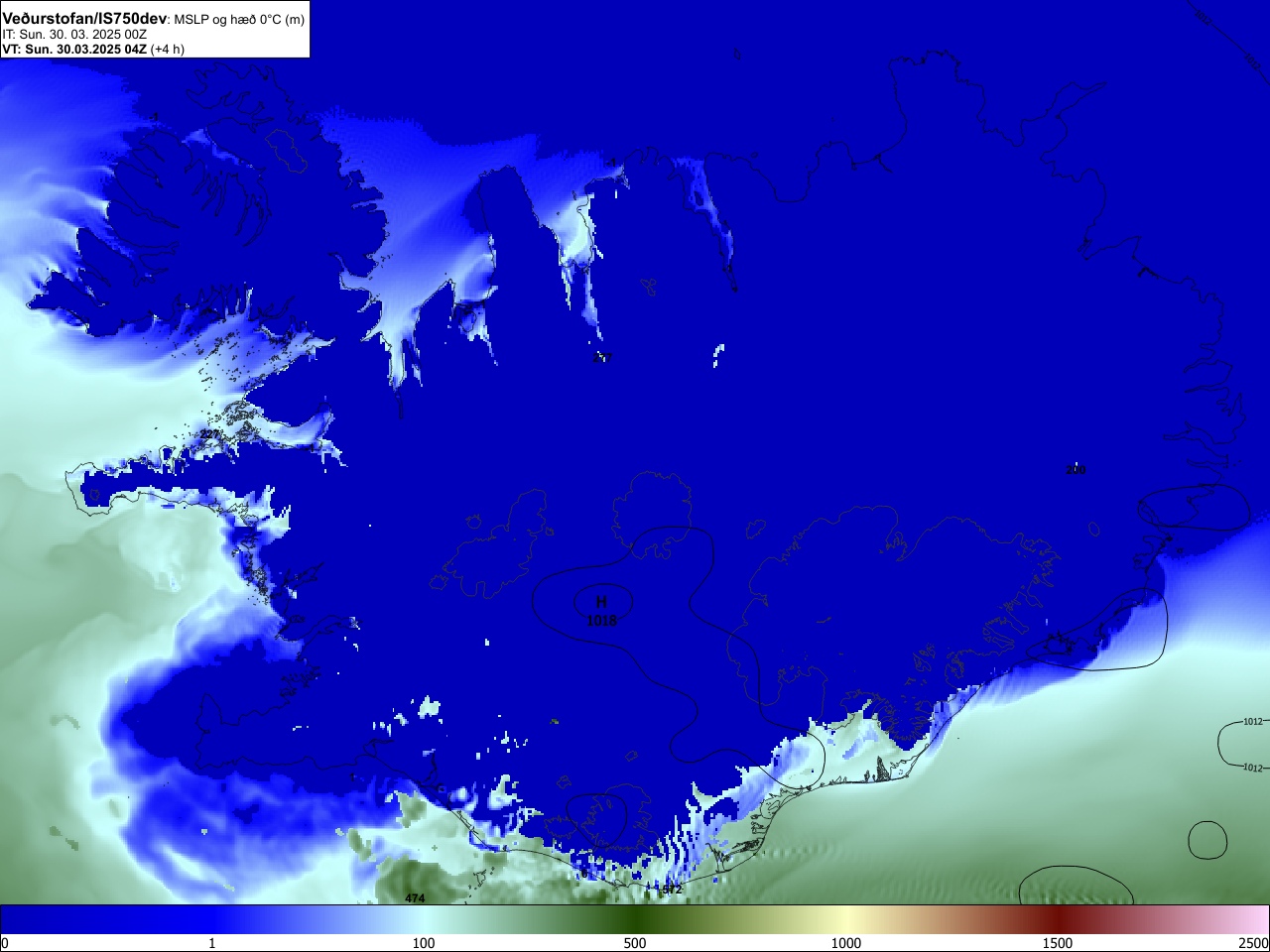Click the '0' tick on the colour scale
The height and width of the screenshot is (952, 1270).
[x=5, y=943]
